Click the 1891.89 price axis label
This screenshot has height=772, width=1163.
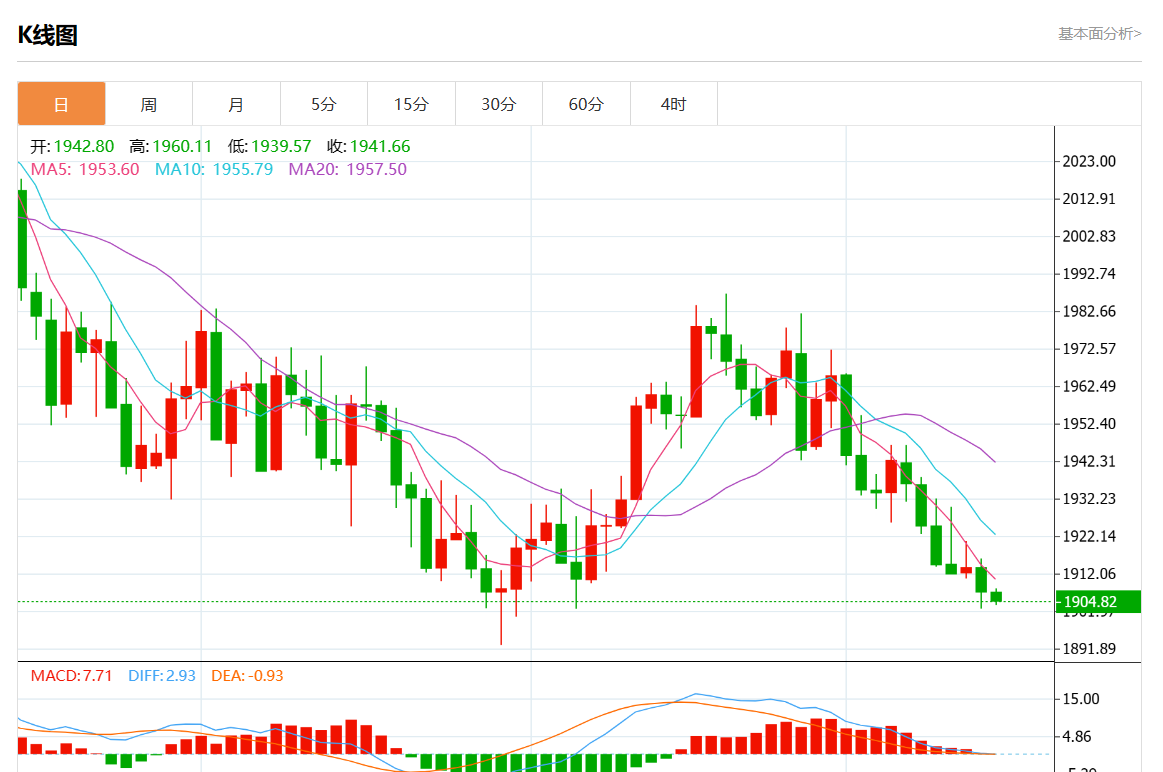pos(1089,649)
